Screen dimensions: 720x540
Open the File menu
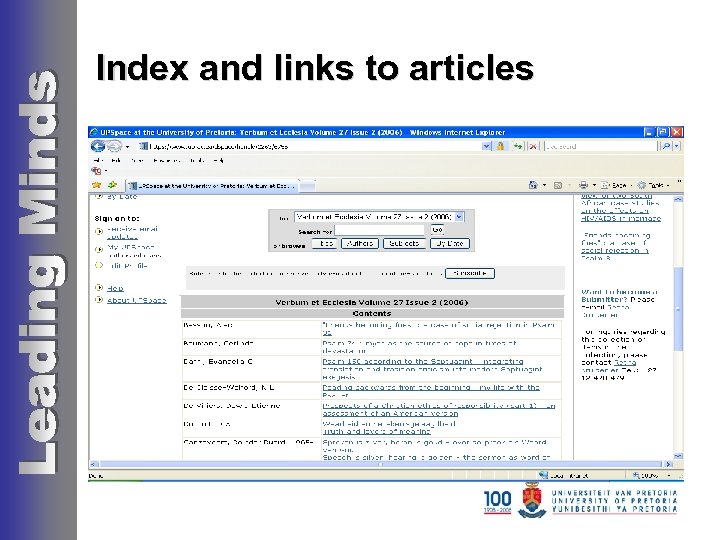click(98, 160)
